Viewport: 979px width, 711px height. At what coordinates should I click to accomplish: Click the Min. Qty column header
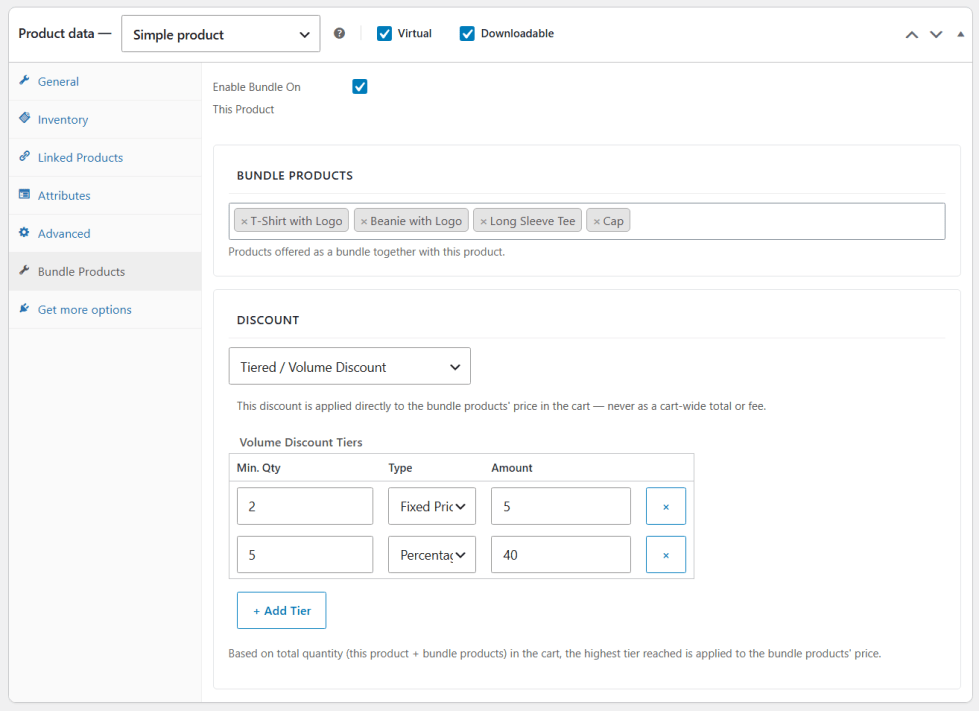[258, 468]
